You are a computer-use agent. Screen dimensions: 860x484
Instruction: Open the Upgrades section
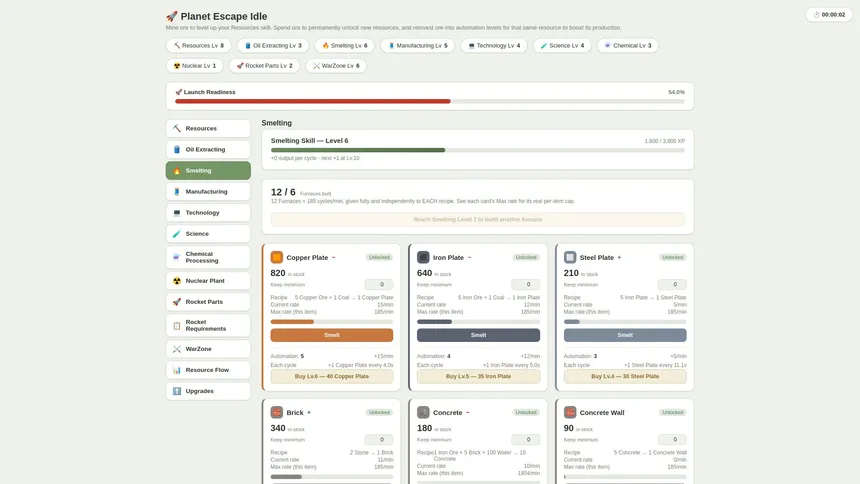[x=208, y=391]
